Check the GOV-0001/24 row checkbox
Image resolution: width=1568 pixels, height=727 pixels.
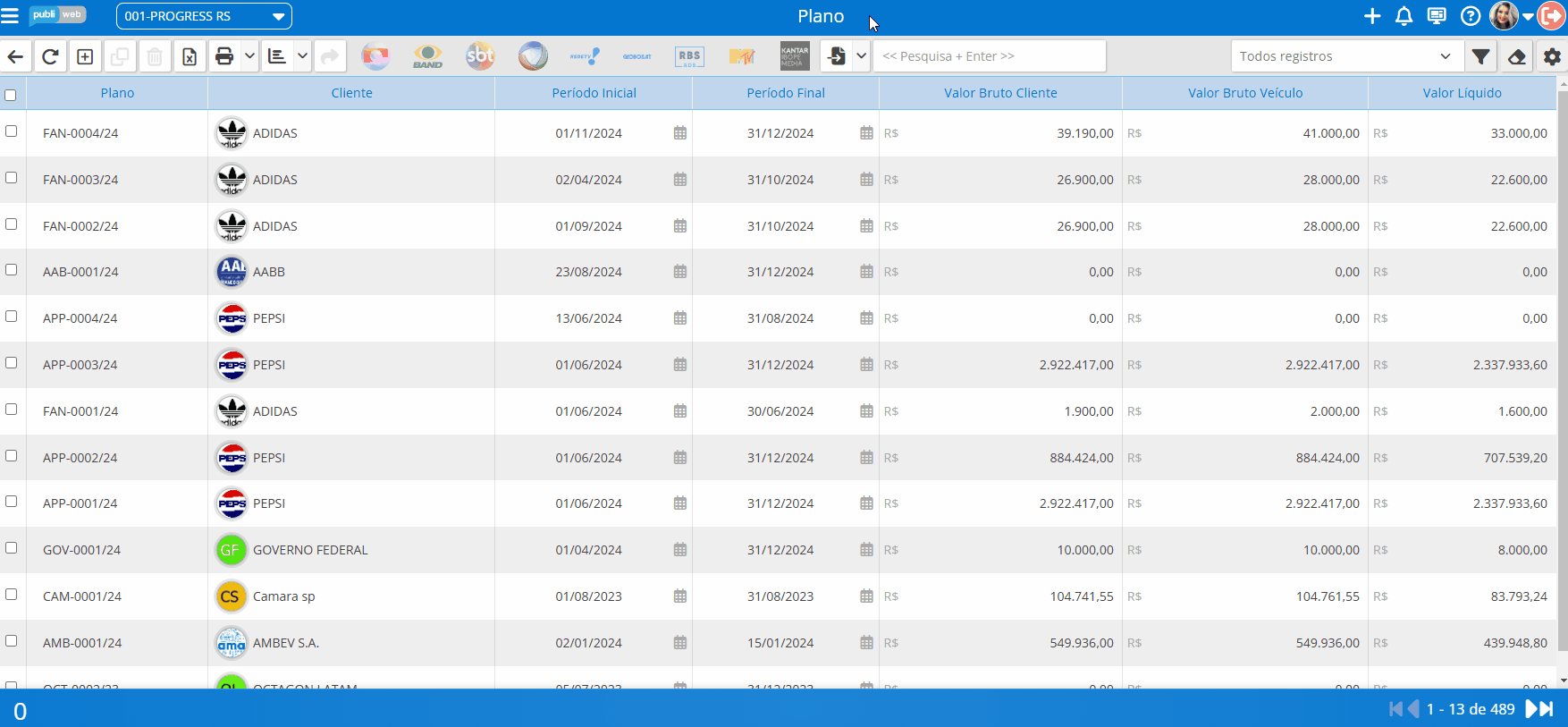click(11, 547)
